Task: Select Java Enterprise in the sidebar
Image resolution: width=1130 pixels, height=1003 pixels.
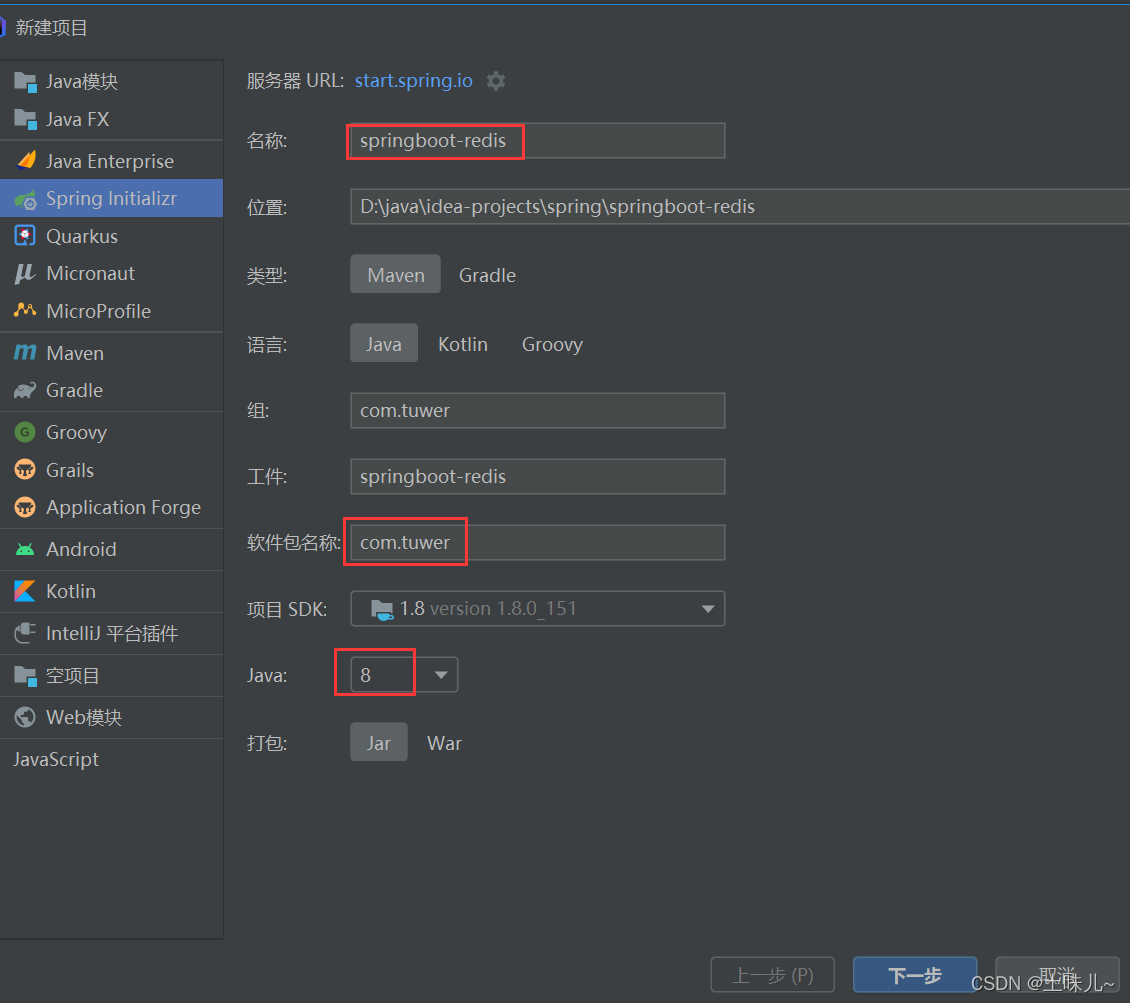Action: (x=110, y=161)
